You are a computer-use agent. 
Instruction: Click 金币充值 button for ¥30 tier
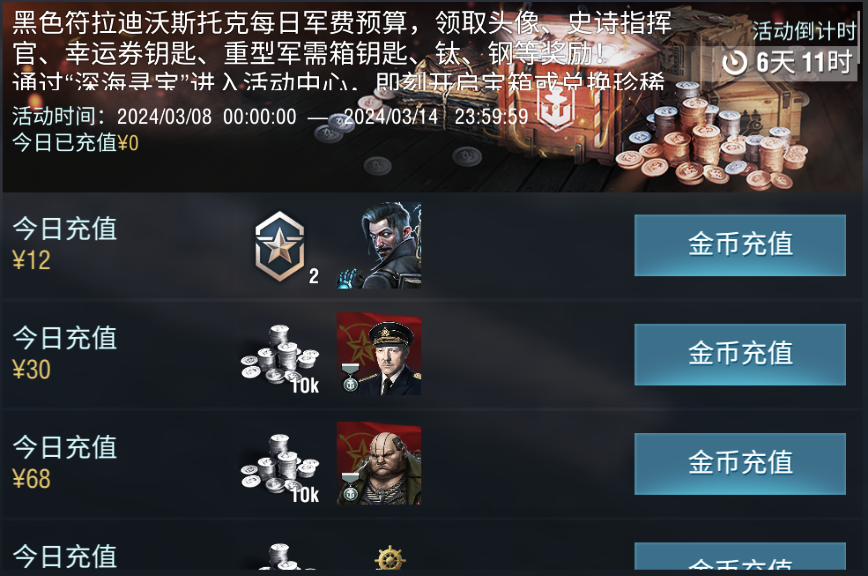(x=740, y=354)
